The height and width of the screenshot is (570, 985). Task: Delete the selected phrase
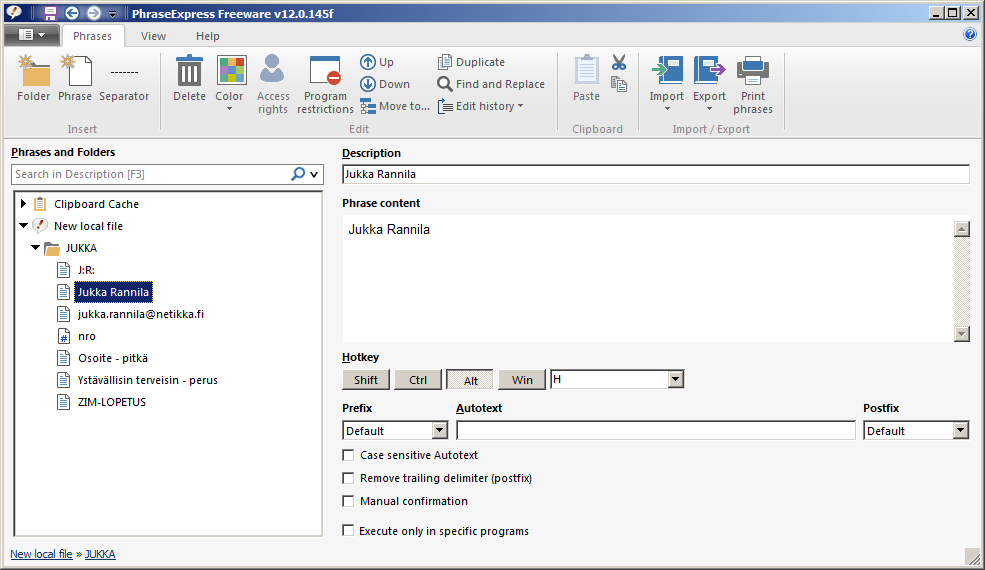point(189,79)
